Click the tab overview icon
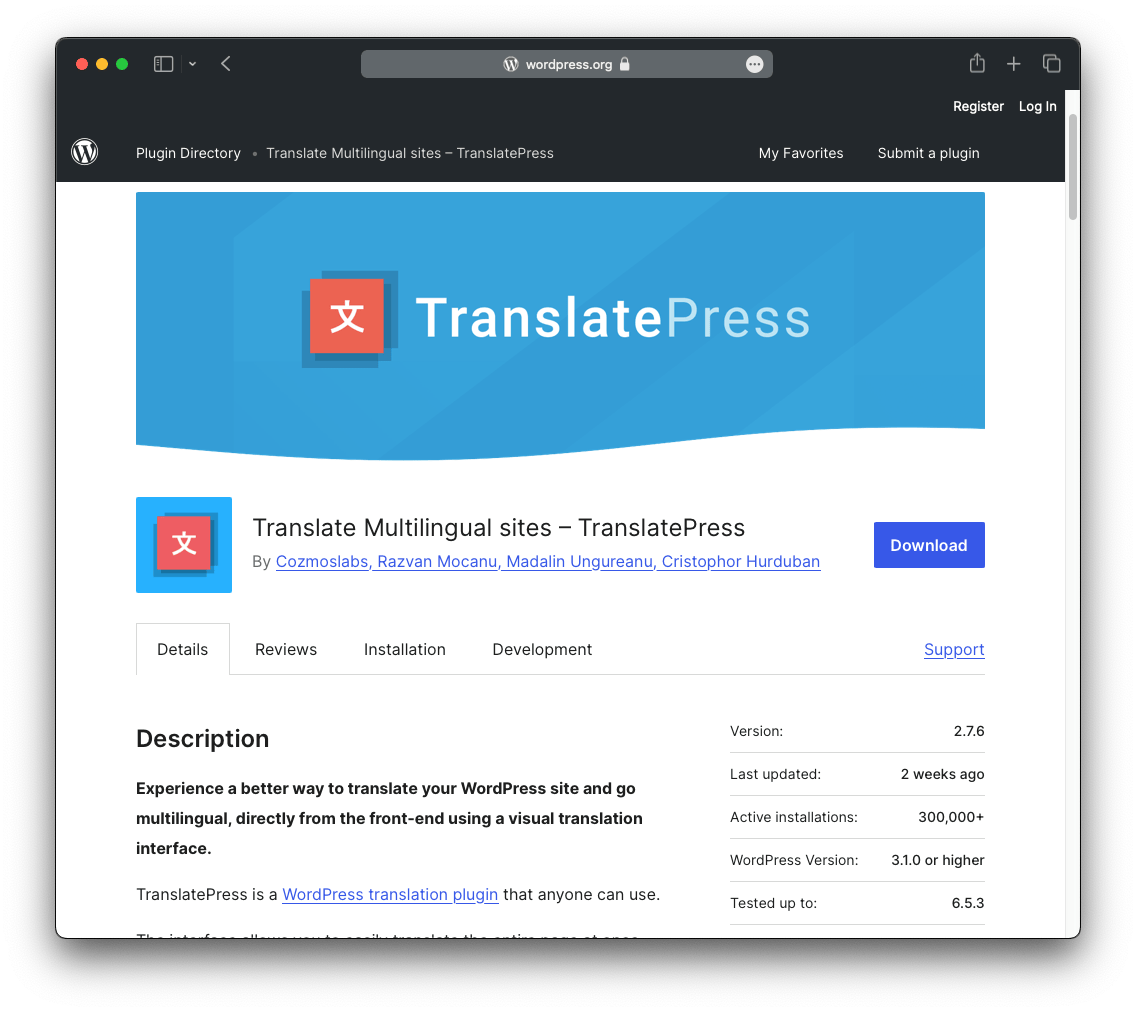The height and width of the screenshot is (1012, 1136). click(x=1052, y=63)
